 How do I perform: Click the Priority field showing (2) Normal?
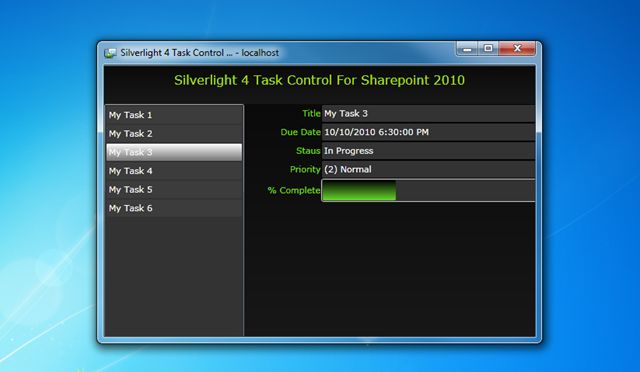[428, 169]
